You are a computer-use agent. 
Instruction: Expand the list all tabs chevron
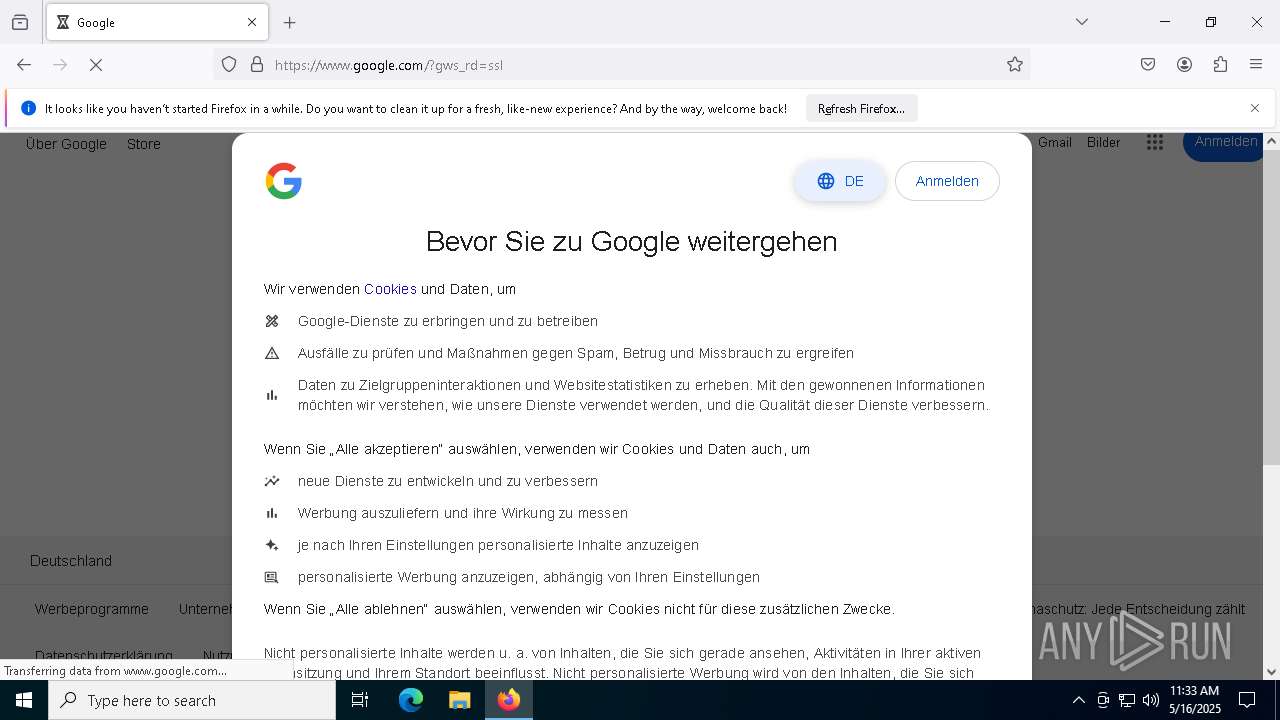pyautogui.click(x=1082, y=22)
